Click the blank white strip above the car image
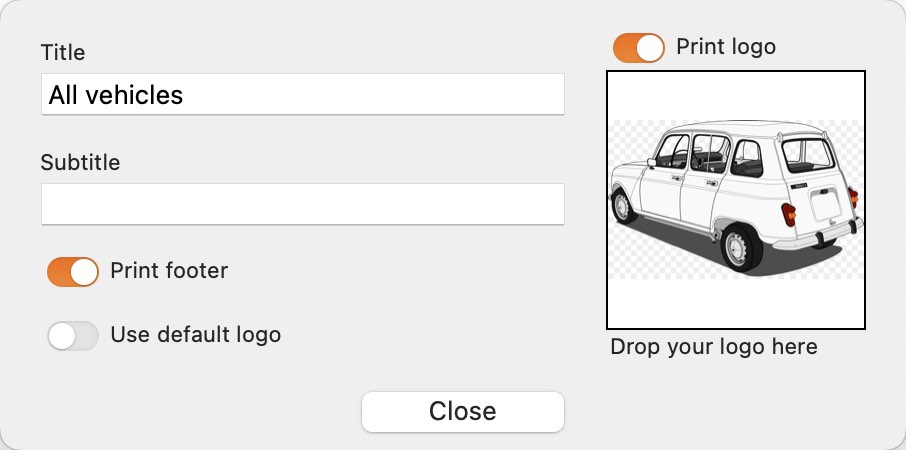This screenshot has width=906, height=450. (x=736, y=96)
